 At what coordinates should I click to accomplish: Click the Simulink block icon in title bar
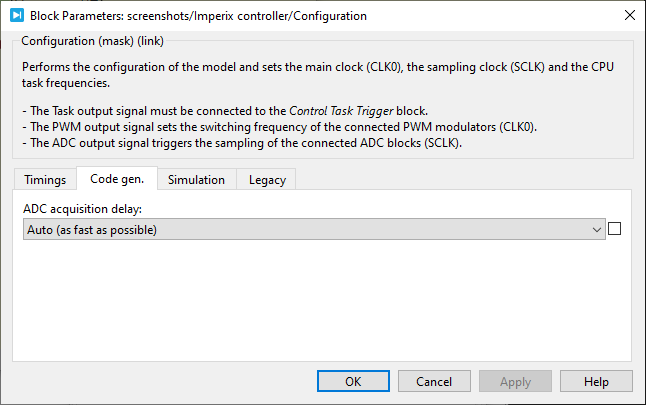[x=16, y=16]
